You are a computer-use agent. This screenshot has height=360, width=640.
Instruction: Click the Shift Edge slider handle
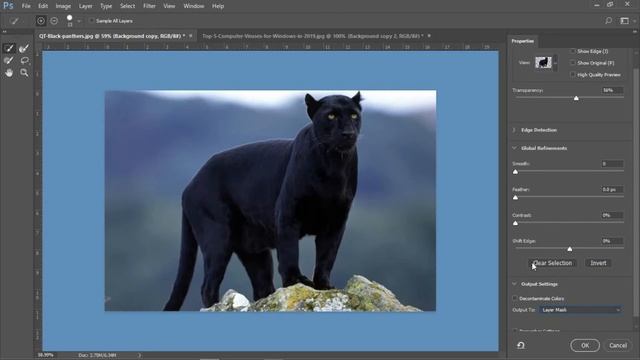click(570, 249)
